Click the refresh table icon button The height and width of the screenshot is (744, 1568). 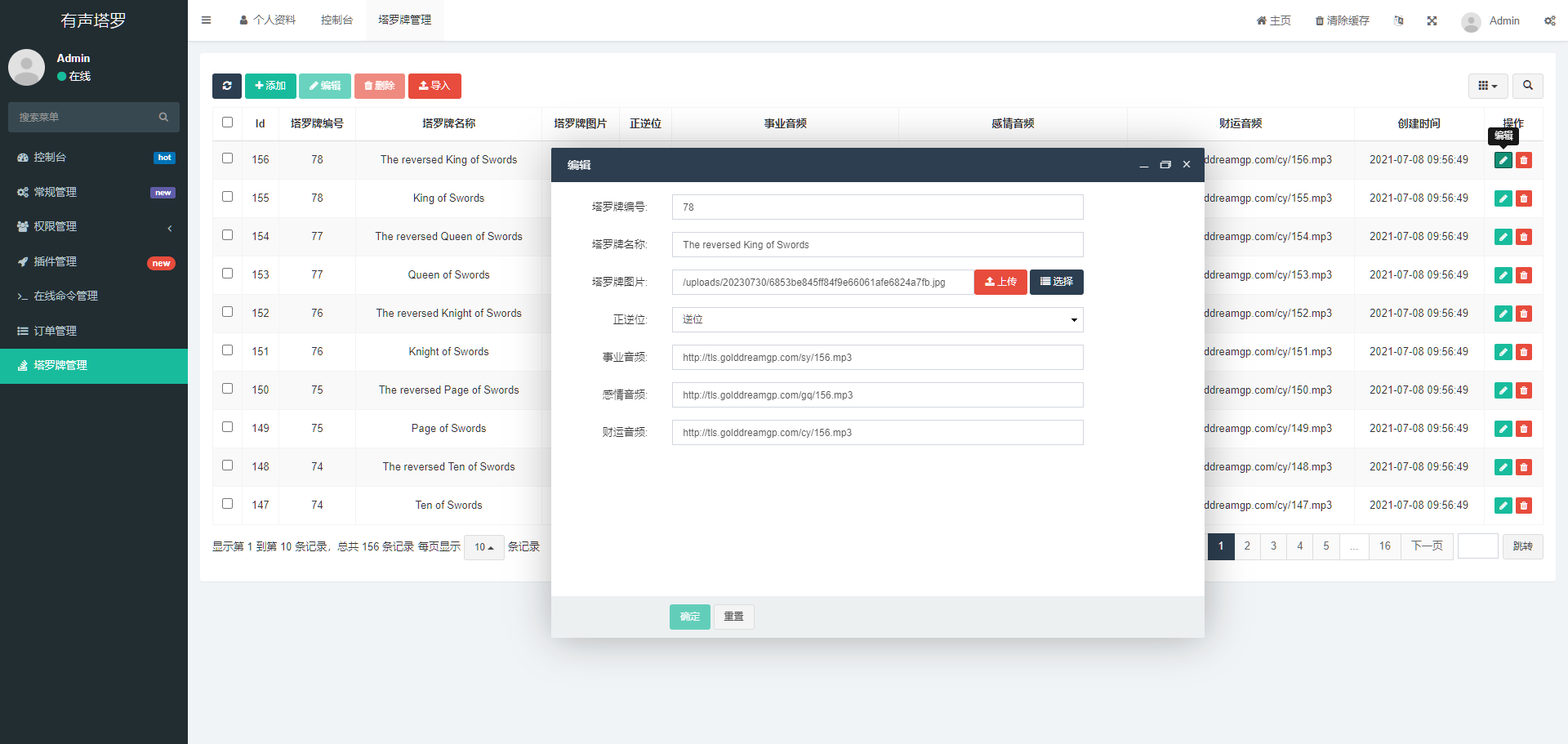[227, 86]
